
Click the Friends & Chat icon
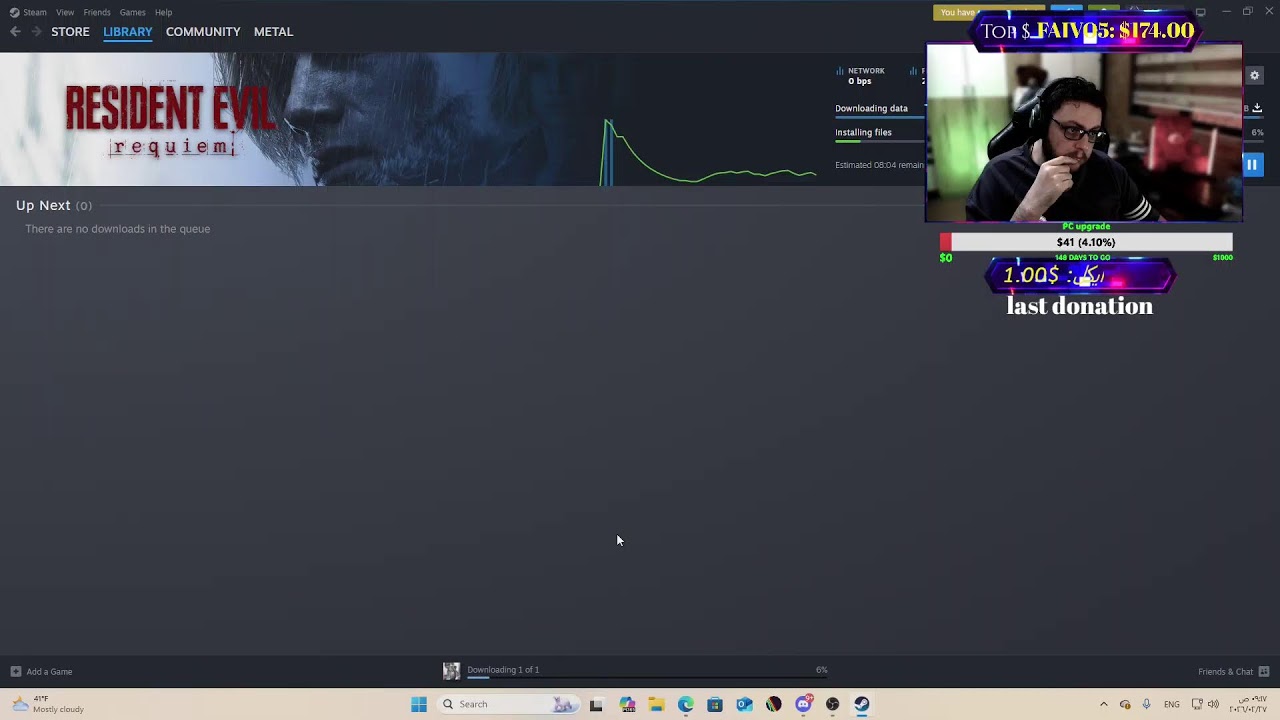[1264, 671]
